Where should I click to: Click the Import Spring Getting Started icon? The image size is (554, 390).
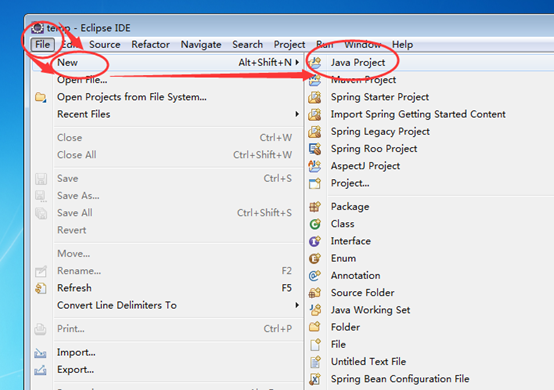[315, 114]
